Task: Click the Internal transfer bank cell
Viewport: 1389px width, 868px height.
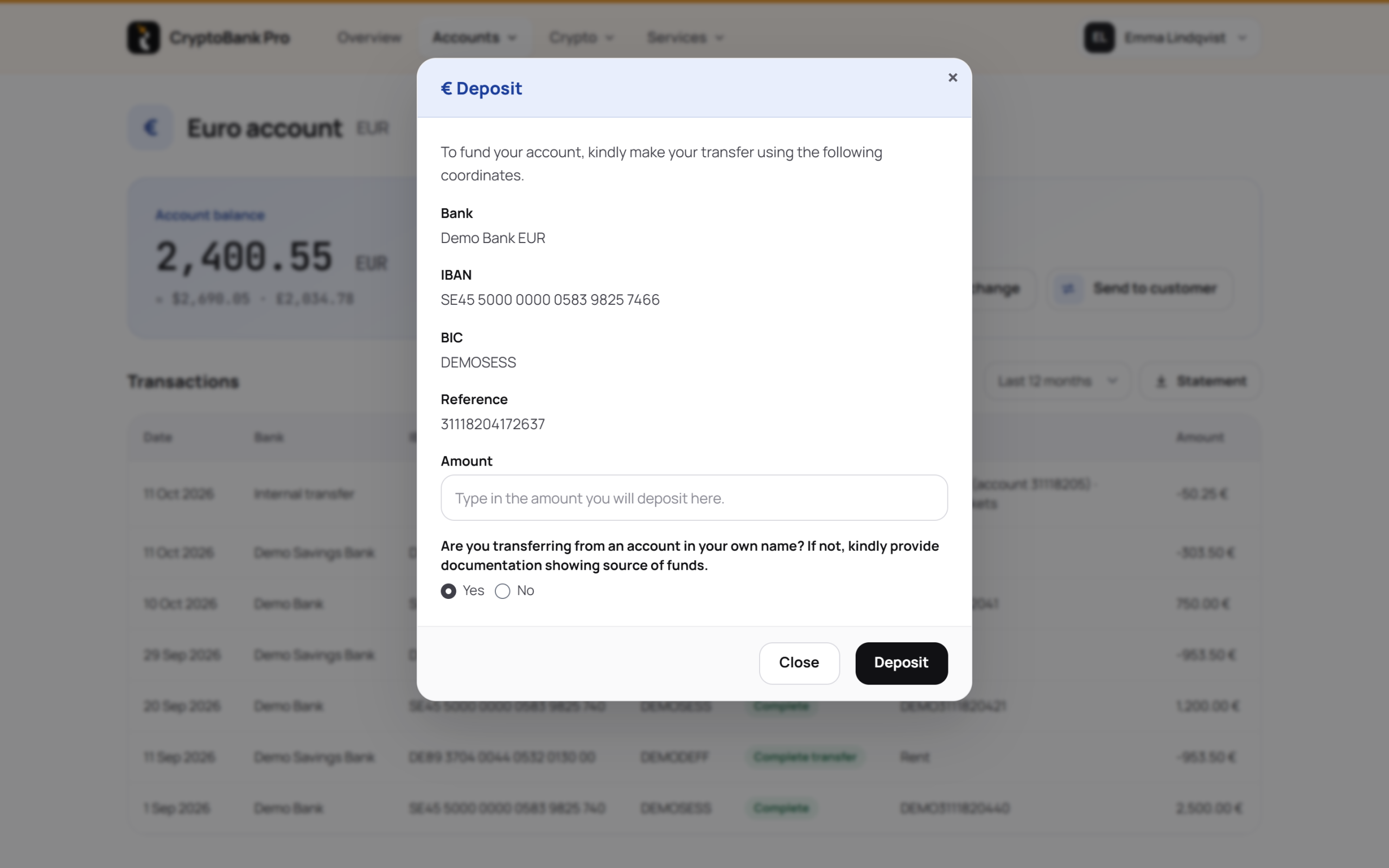Action: [x=304, y=494]
